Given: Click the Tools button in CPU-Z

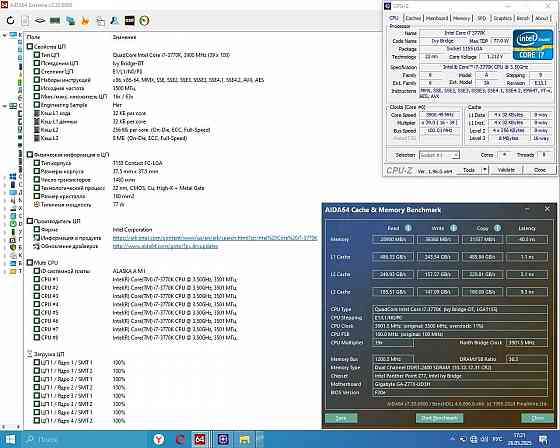Looking at the screenshot, I should point(469,170).
